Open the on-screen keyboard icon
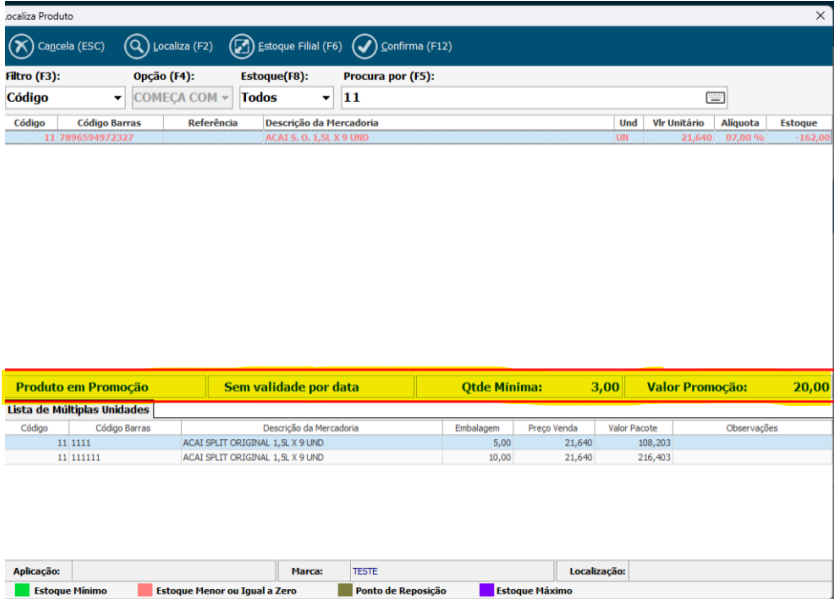The height and width of the screenshot is (599, 834). pyautogui.click(x=714, y=98)
